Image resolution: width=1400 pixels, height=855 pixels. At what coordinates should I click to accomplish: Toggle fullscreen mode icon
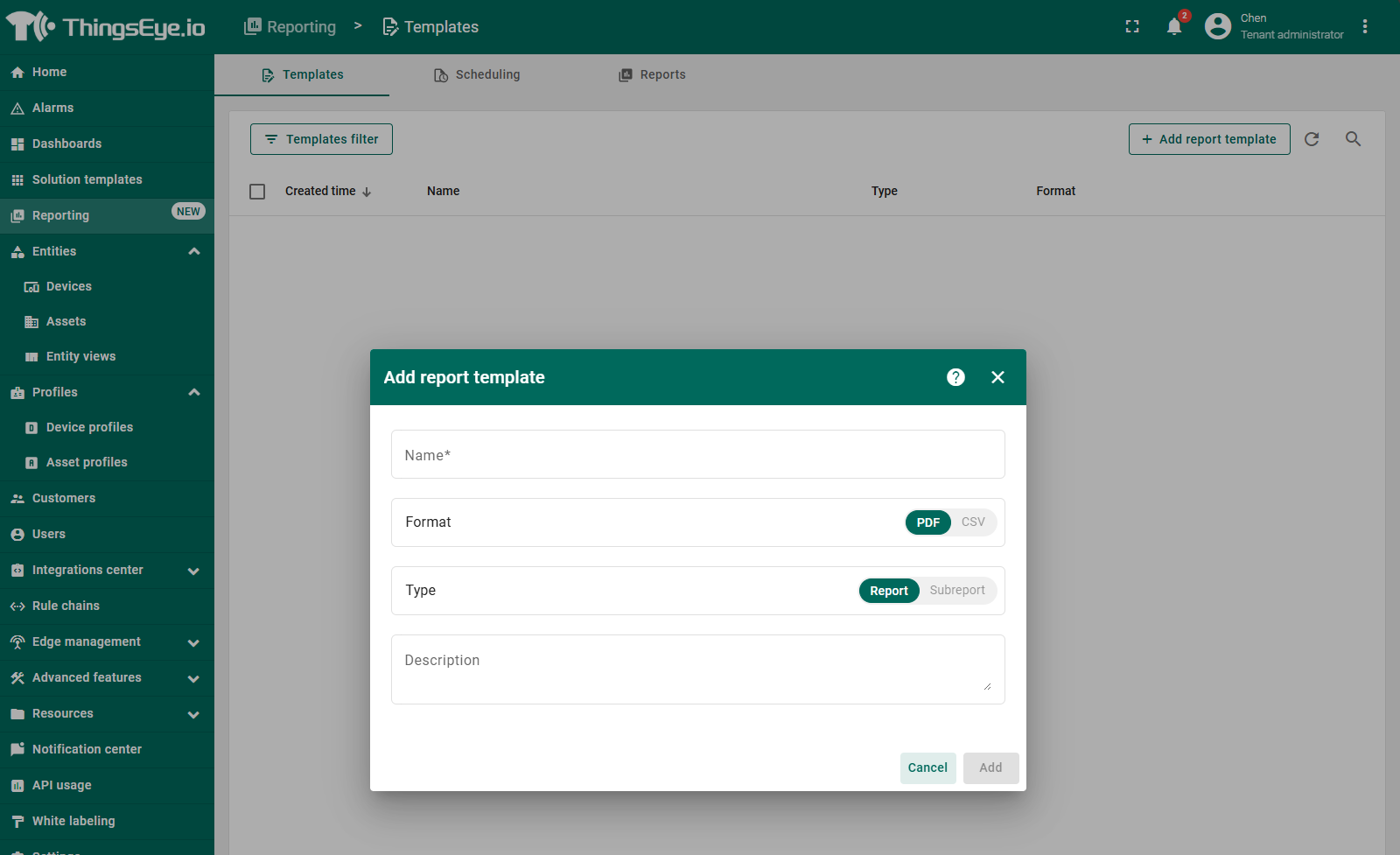(1132, 26)
